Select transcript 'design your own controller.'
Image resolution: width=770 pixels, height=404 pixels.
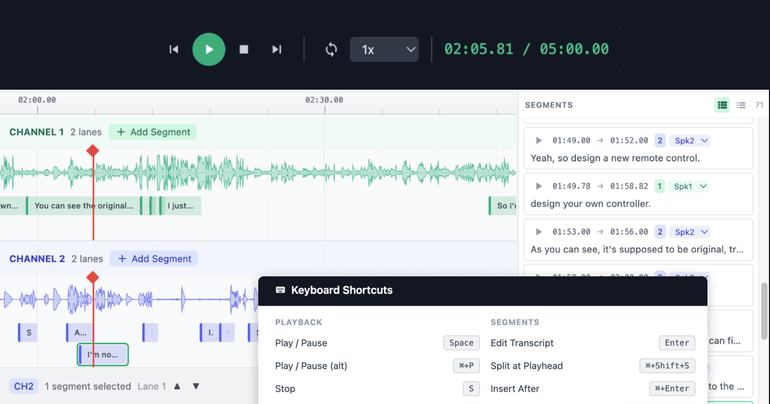[590, 204]
